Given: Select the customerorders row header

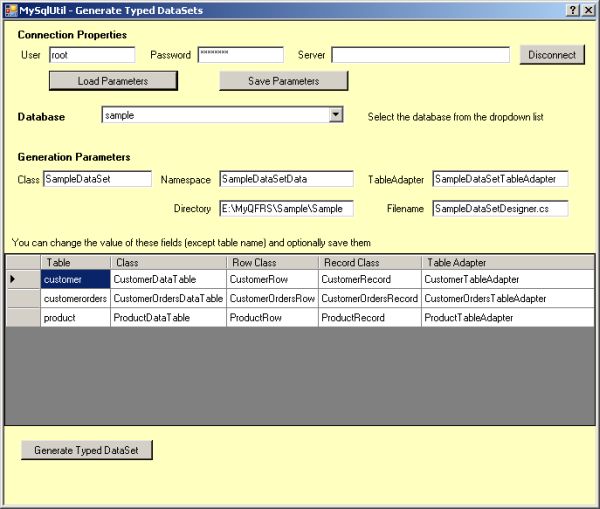Looking at the screenshot, I should tap(23, 299).
